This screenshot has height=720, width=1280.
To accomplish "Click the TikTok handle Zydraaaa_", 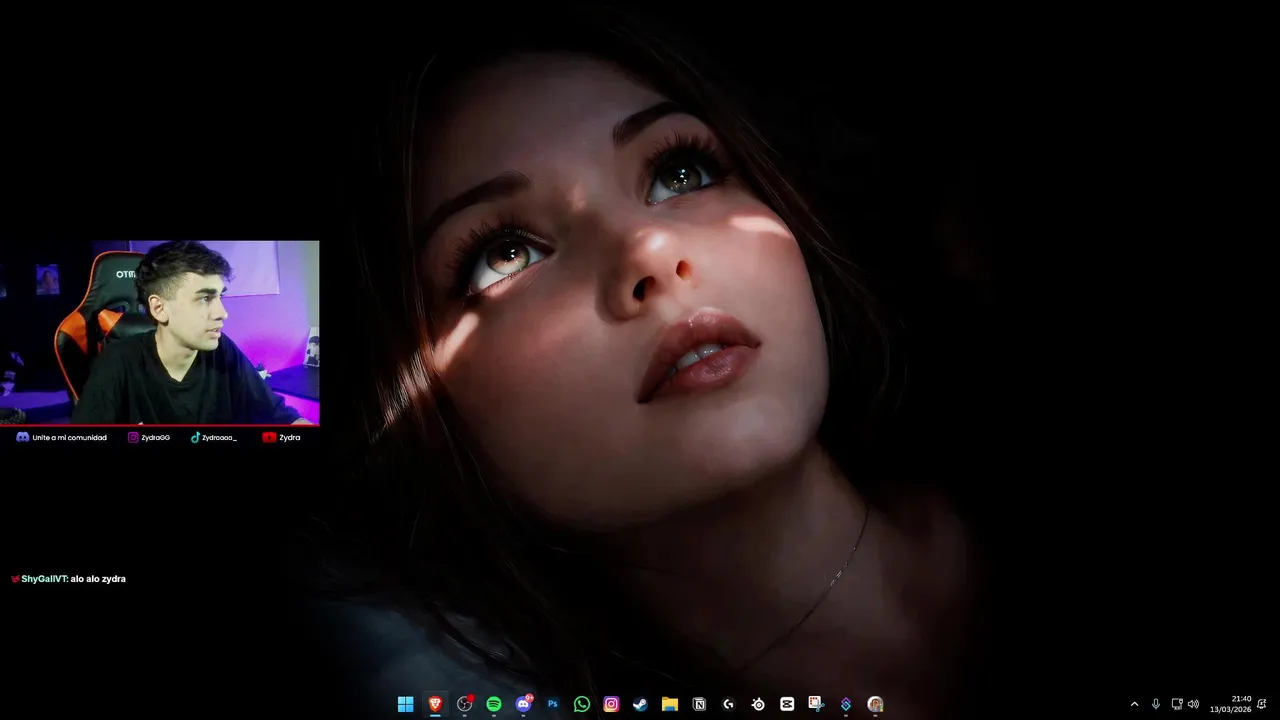I will (219, 437).
